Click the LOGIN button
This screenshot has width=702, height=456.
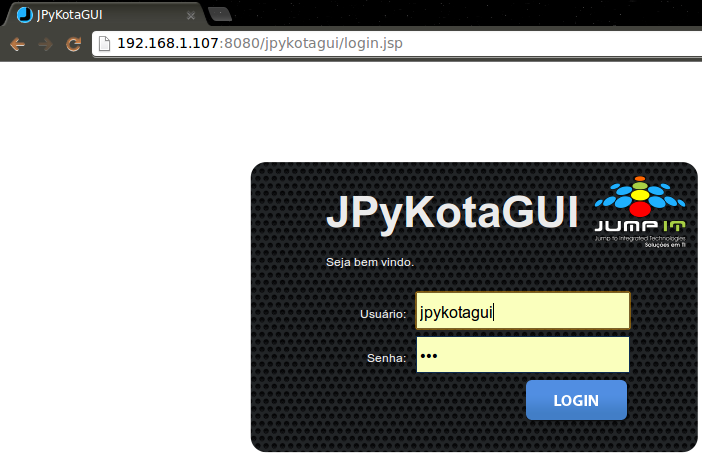pyautogui.click(x=576, y=400)
